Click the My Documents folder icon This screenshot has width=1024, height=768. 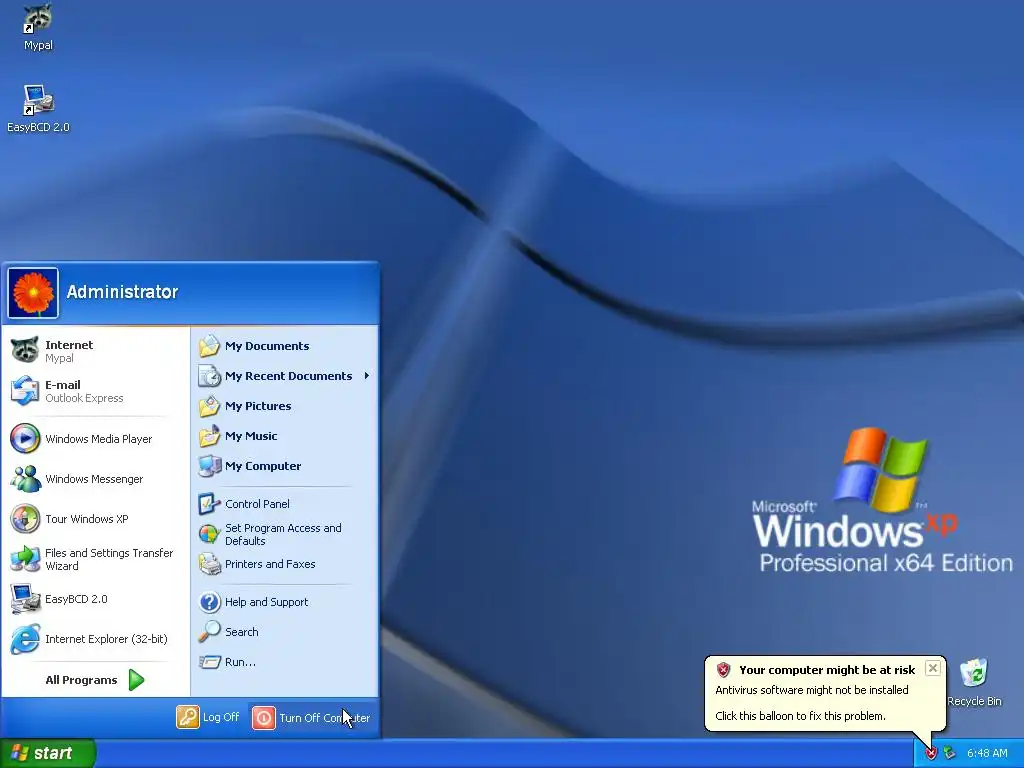click(210, 345)
